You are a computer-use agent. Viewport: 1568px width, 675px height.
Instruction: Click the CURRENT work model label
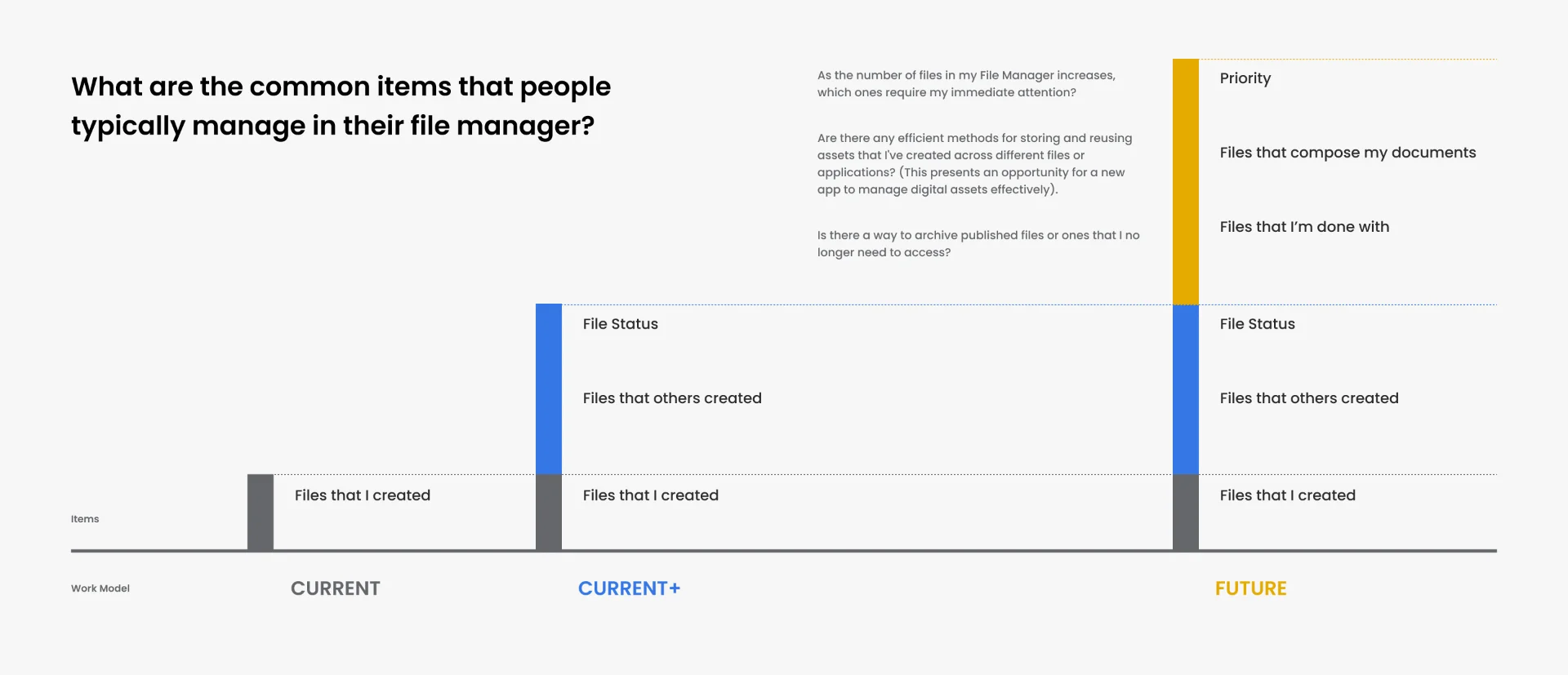click(x=335, y=588)
